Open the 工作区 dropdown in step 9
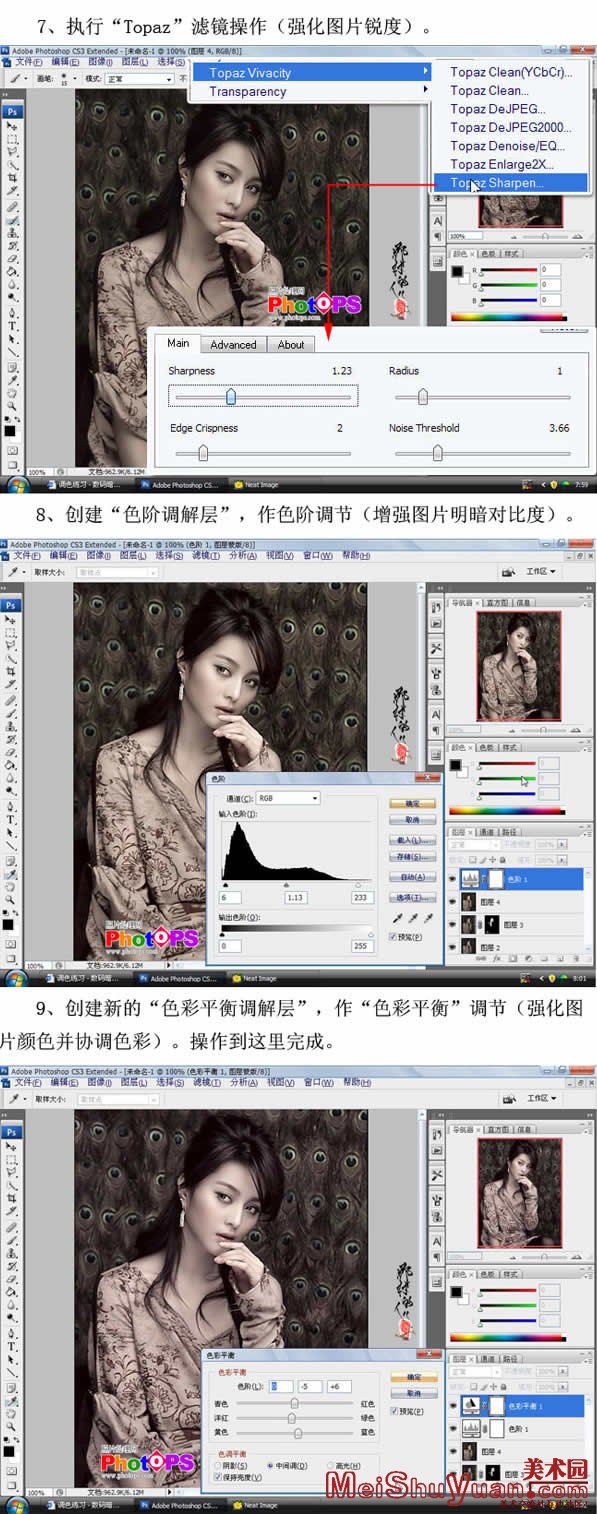This screenshot has height=1514, width=597. point(542,1098)
